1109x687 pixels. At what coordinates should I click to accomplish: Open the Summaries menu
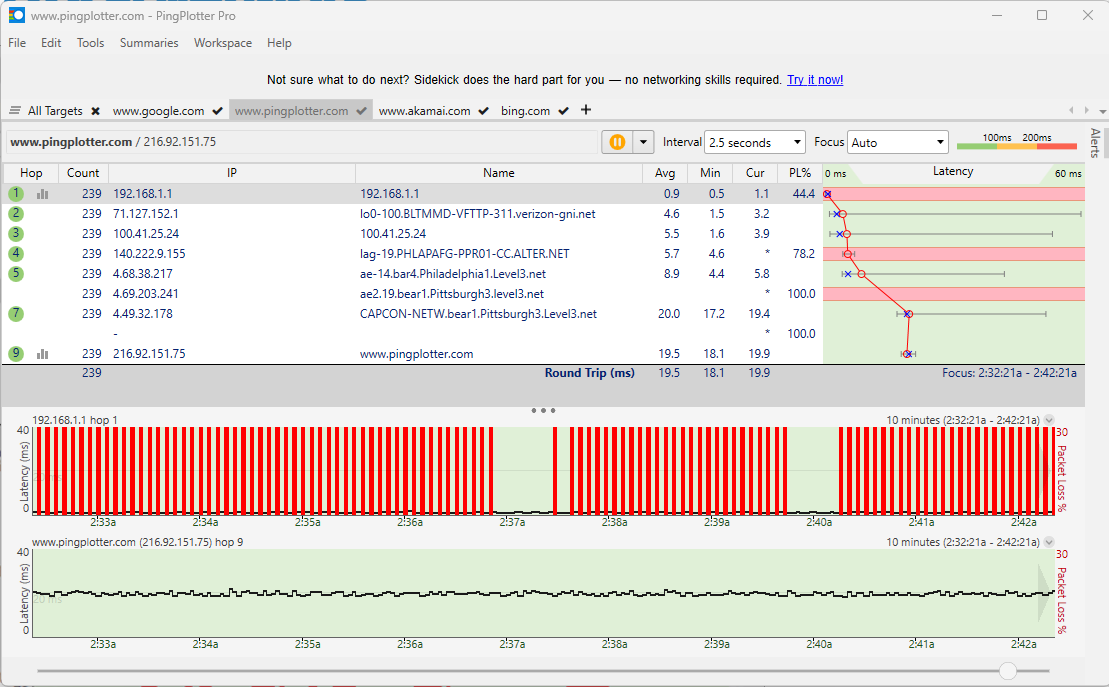149,43
